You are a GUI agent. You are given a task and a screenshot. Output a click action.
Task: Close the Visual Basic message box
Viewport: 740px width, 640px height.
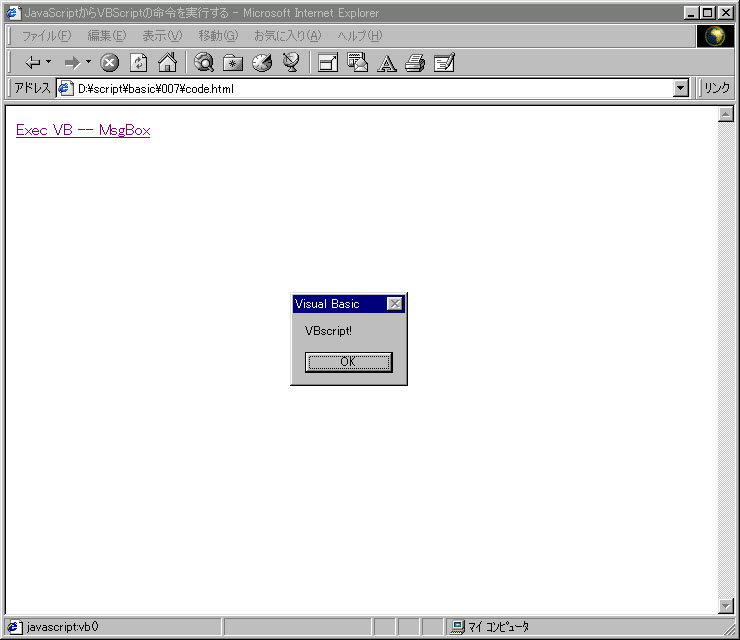tap(395, 304)
